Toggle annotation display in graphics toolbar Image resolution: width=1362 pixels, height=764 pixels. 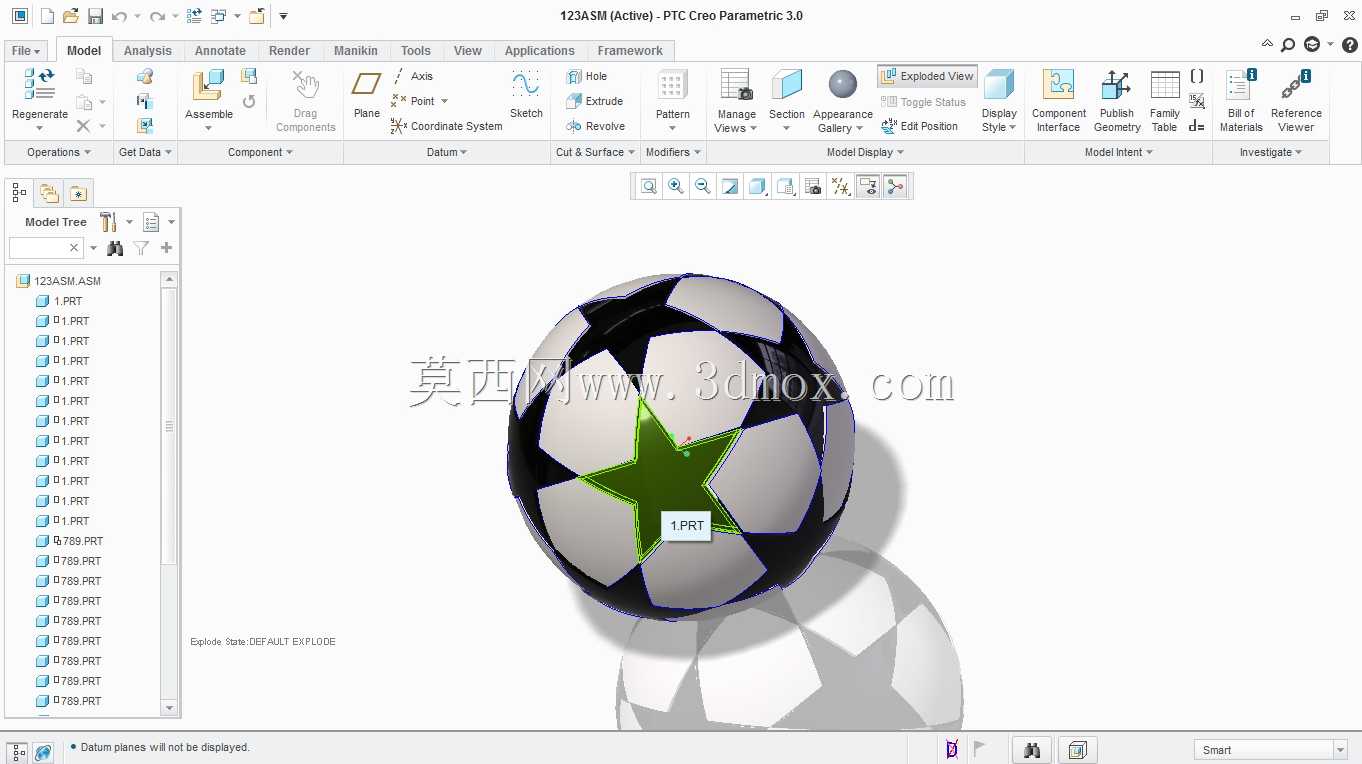coord(868,186)
